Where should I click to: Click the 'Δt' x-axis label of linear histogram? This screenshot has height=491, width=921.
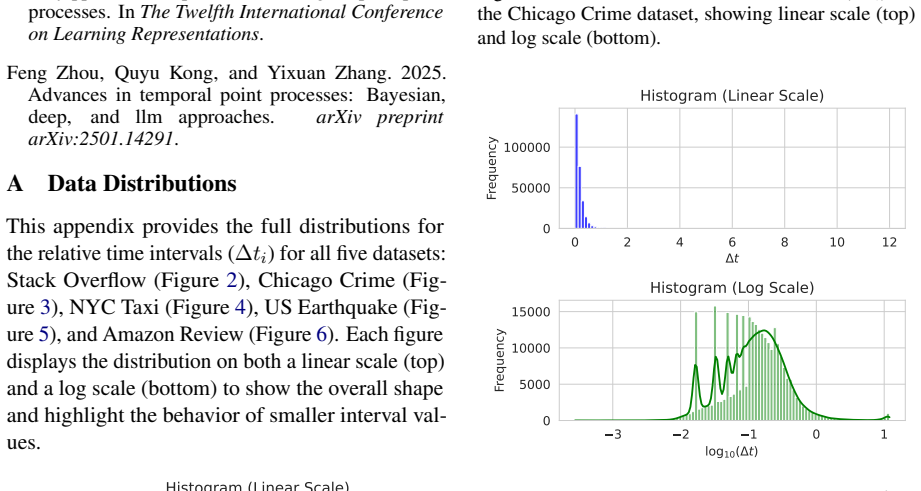click(x=732, y=258)
